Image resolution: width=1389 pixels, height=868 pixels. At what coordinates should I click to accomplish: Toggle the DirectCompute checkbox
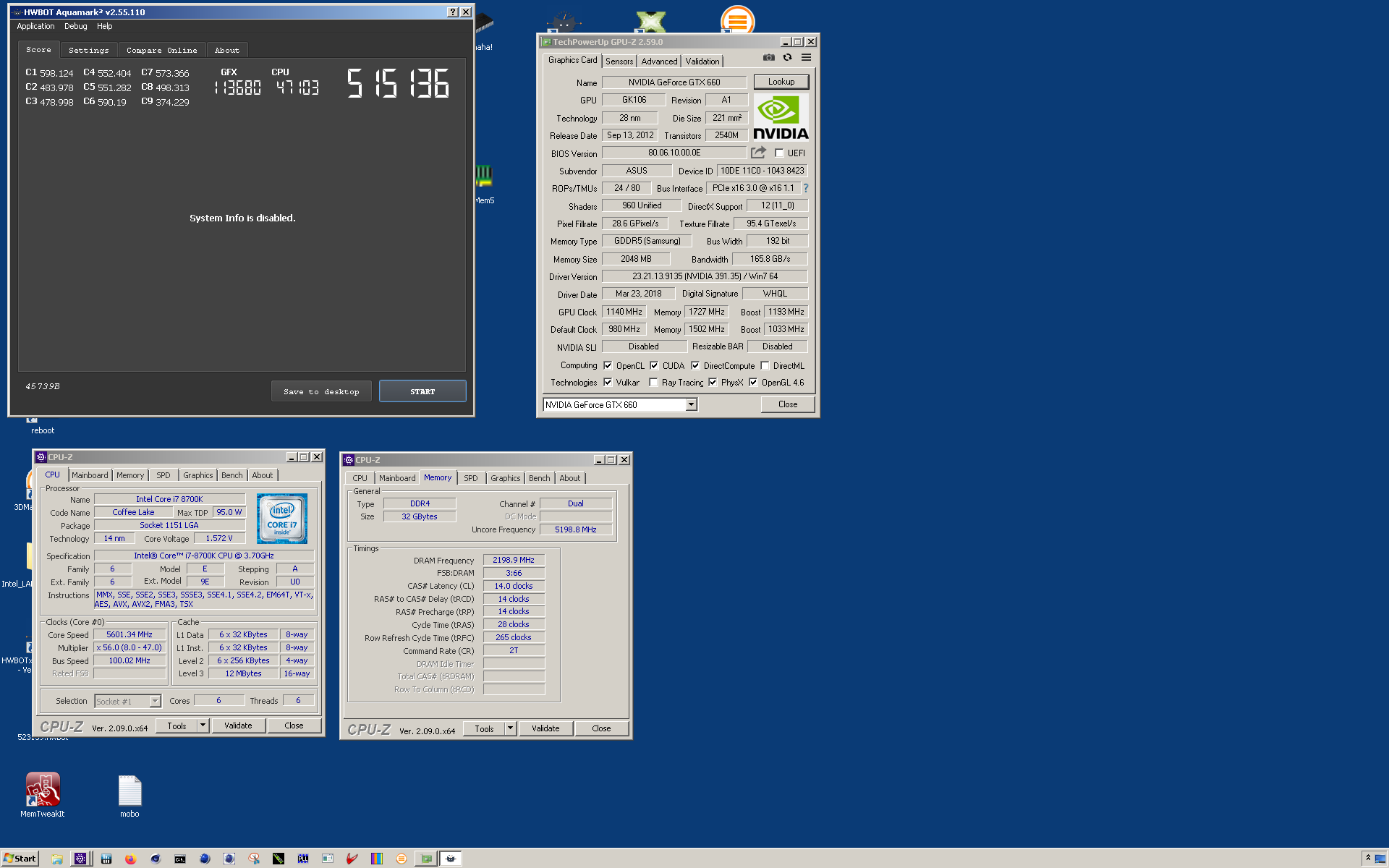pos(695,365)
